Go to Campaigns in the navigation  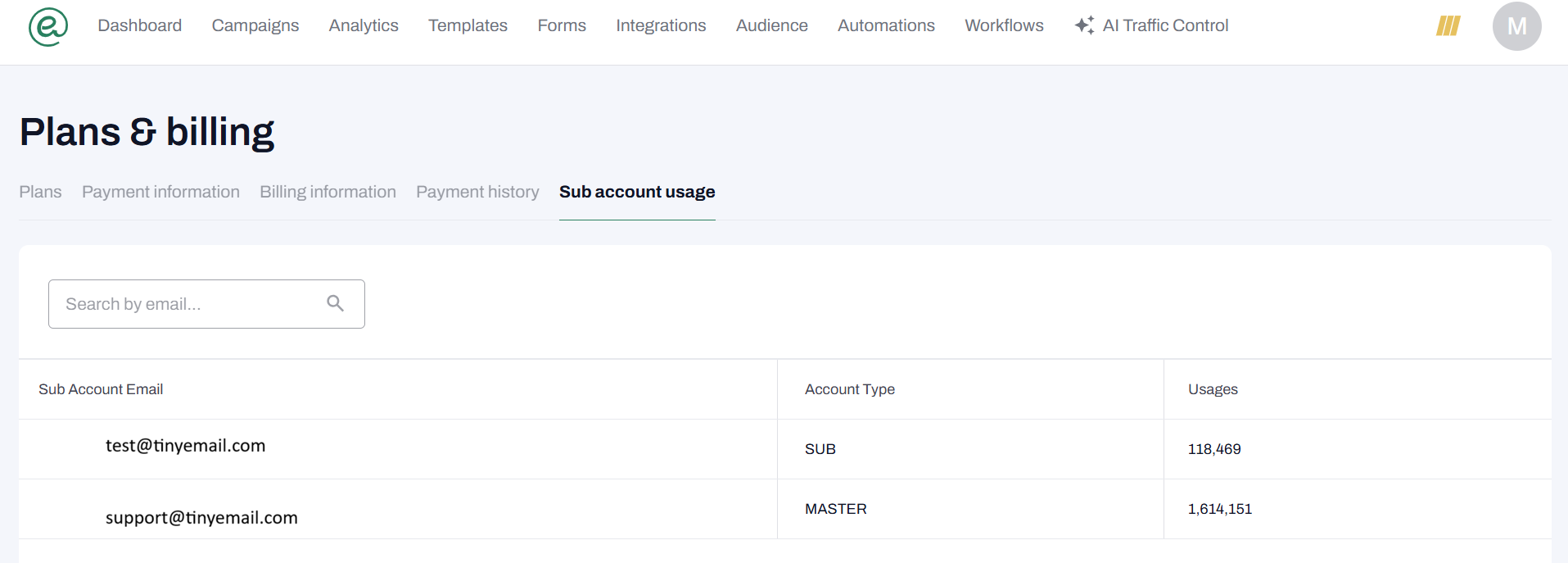[x=255, y=25]
